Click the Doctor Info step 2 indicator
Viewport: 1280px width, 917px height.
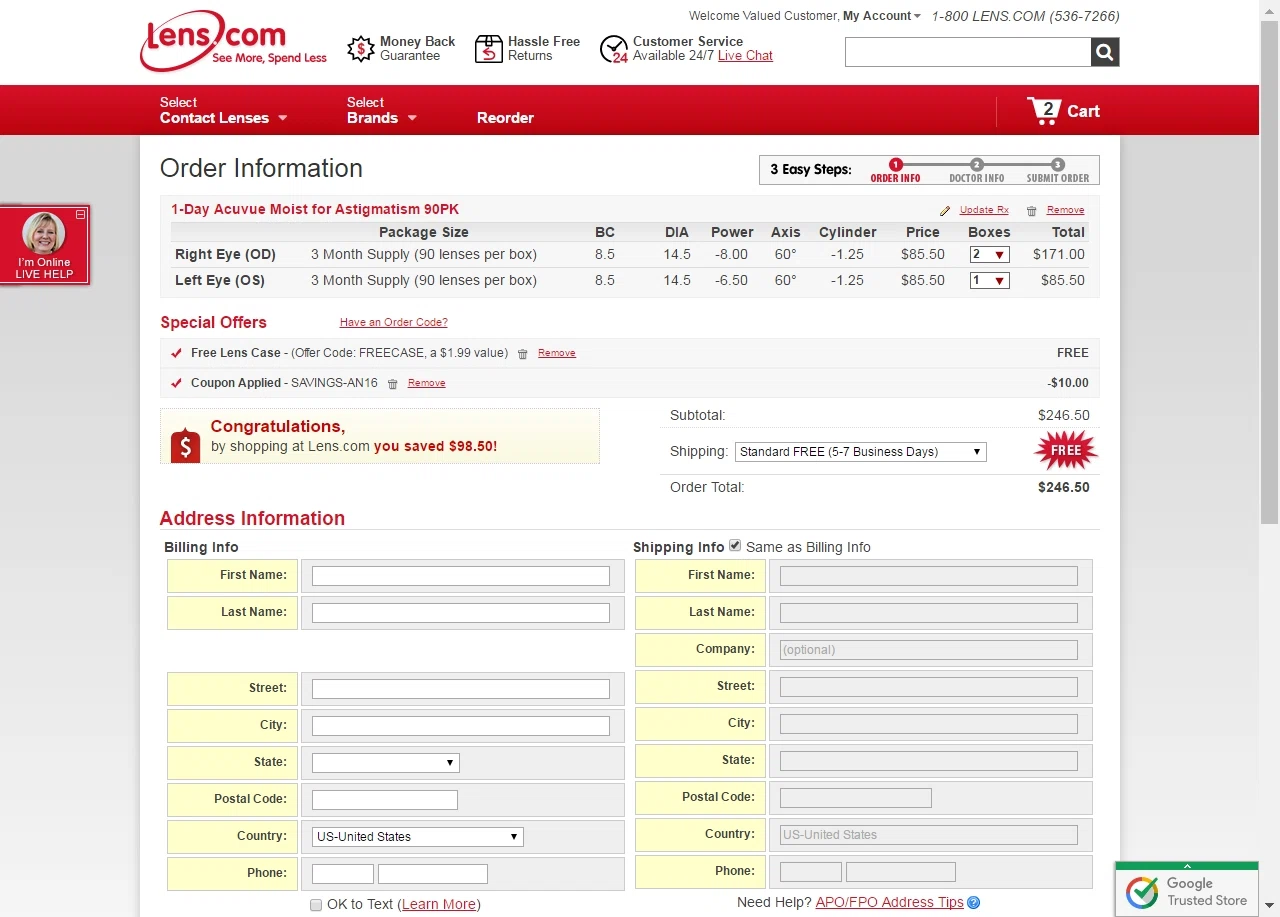(977, 170)
